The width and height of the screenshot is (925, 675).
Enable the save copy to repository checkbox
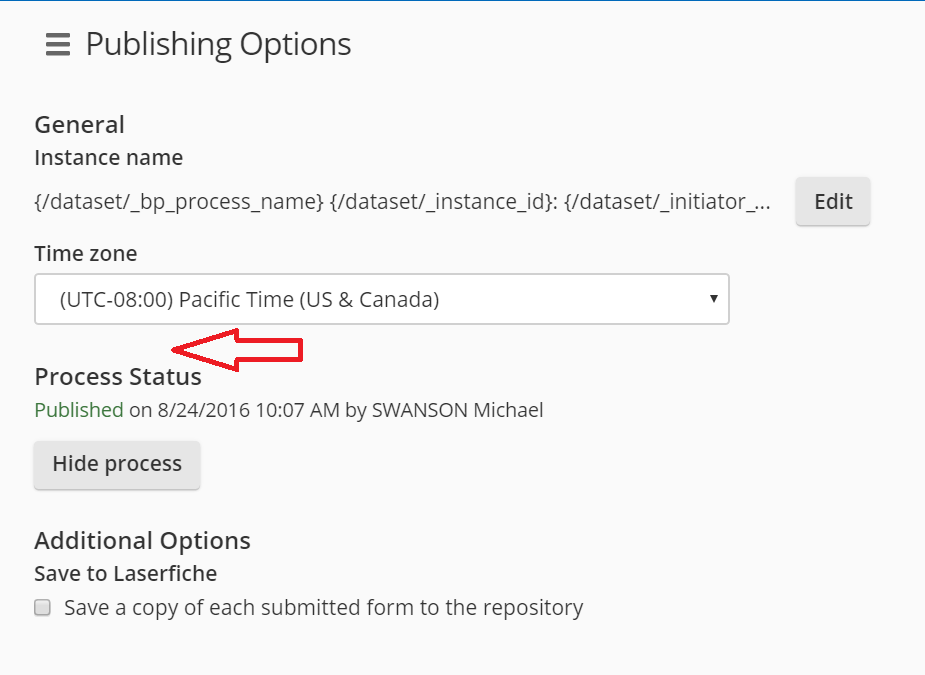(42, 607)
